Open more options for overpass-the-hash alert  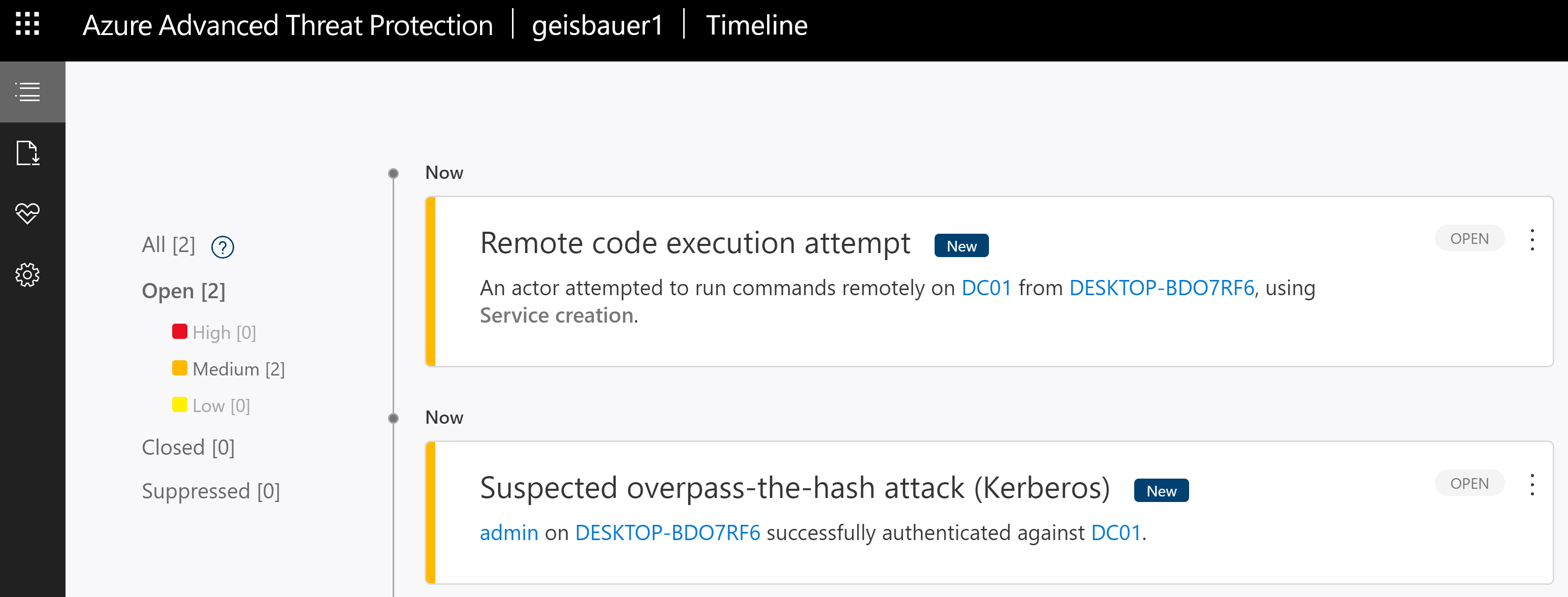point(1532,485)
